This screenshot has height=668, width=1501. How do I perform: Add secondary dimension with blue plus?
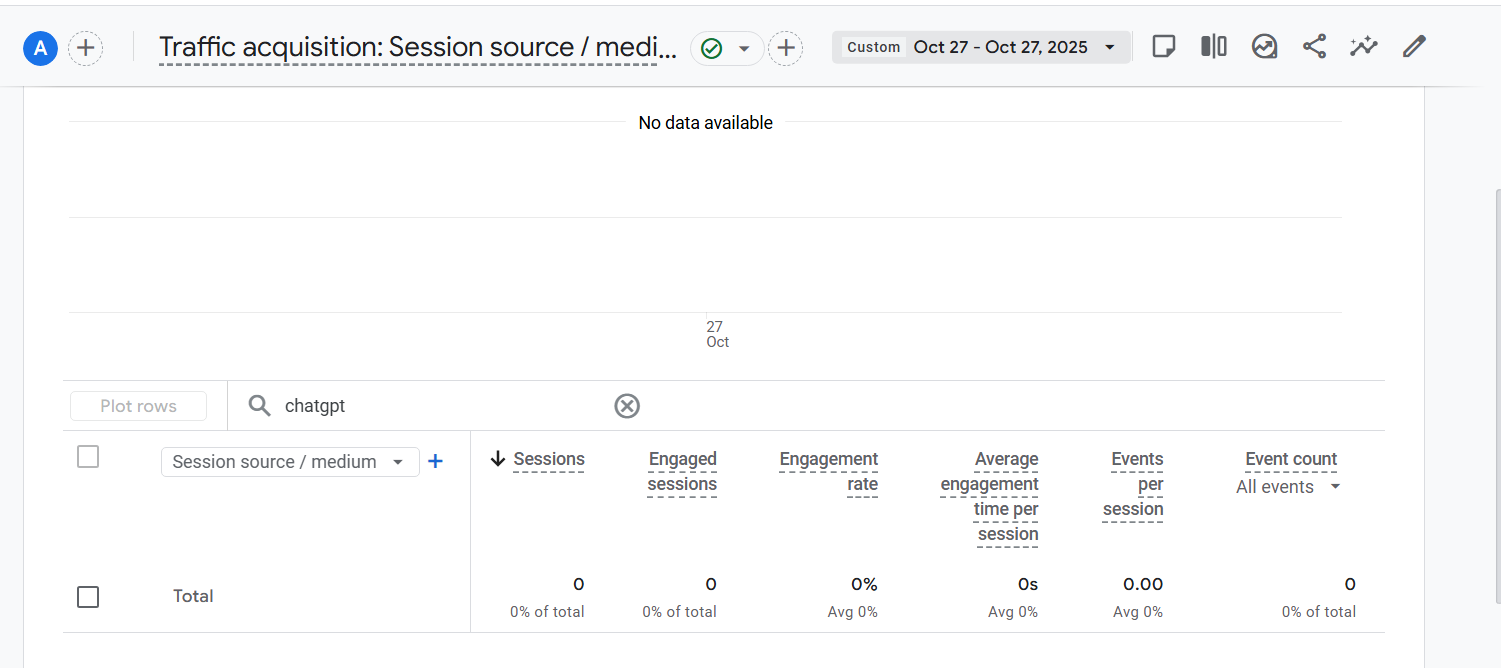tap(435, 461)
